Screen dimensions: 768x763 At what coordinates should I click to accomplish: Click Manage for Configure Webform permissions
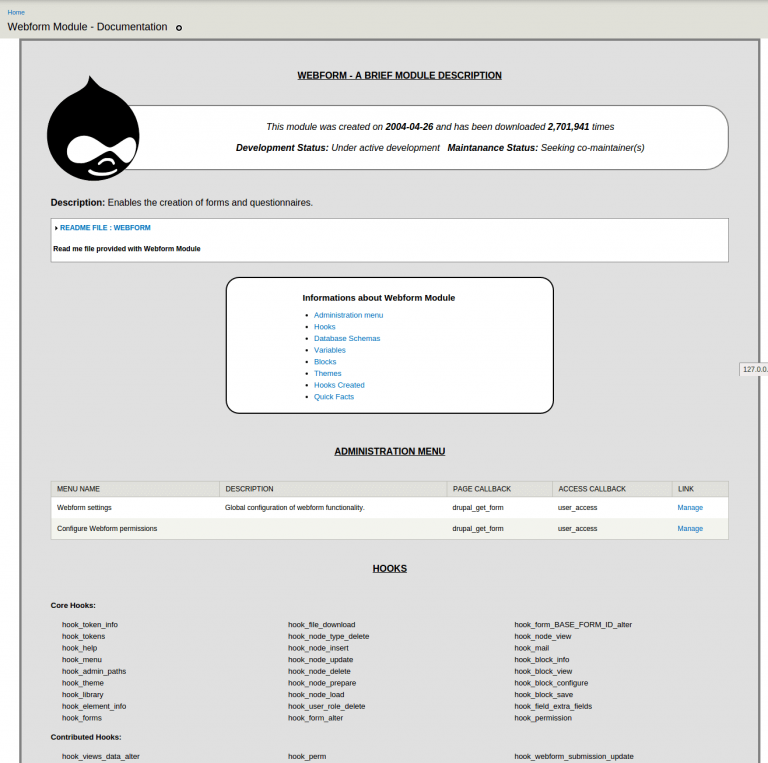point(690,528)
